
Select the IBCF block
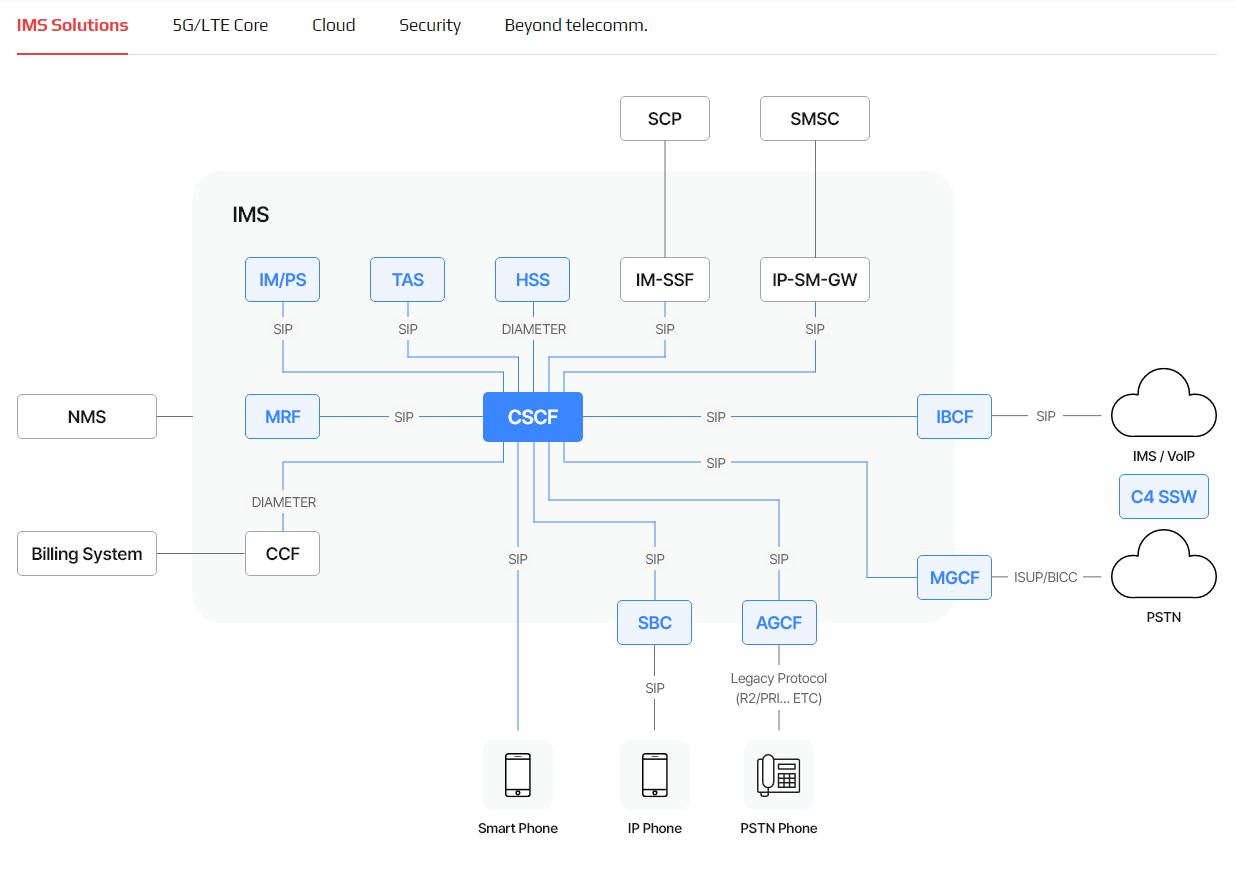(x=954, y=417)
